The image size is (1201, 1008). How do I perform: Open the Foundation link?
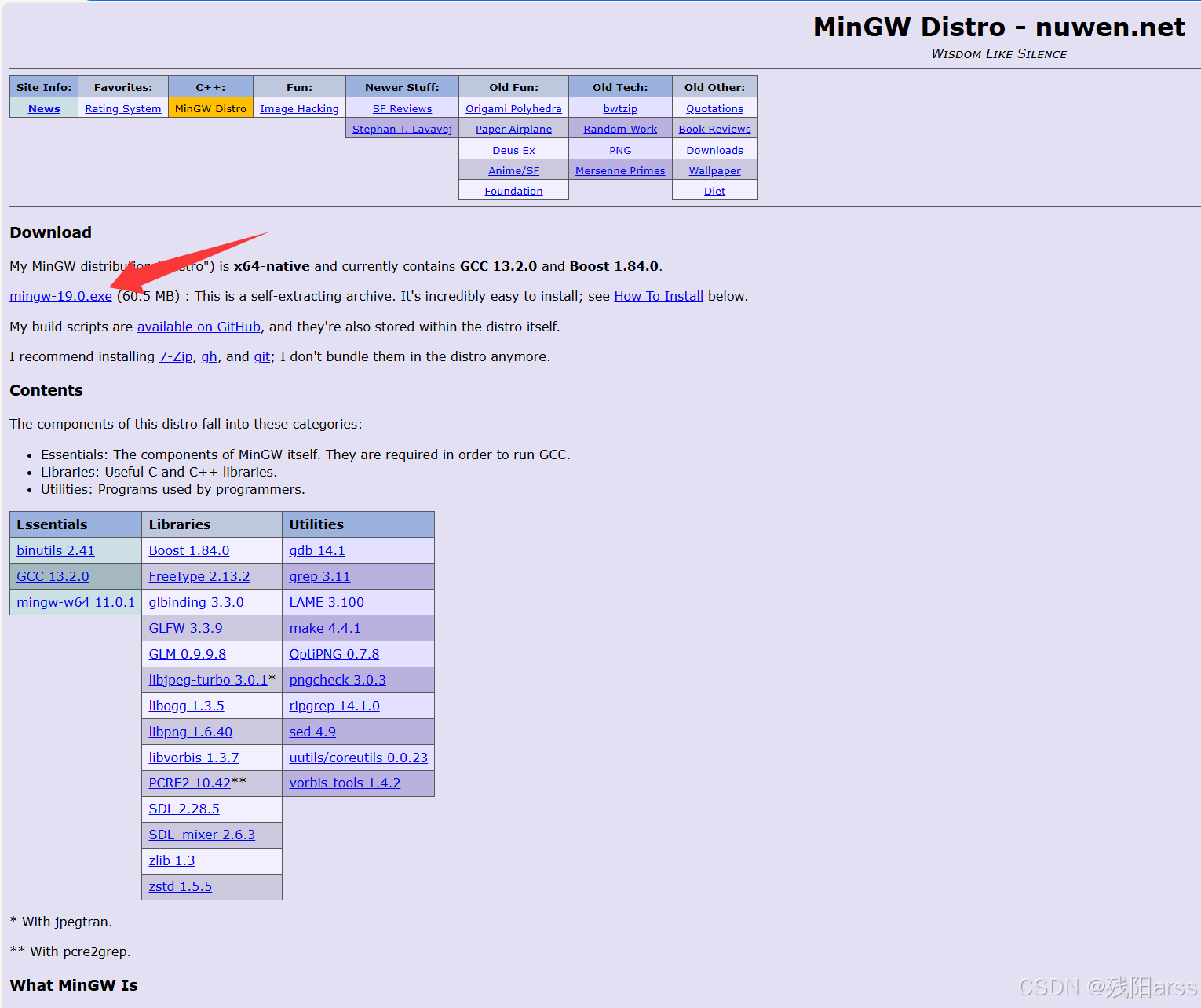pyautogui.click(x=513, y=191)
